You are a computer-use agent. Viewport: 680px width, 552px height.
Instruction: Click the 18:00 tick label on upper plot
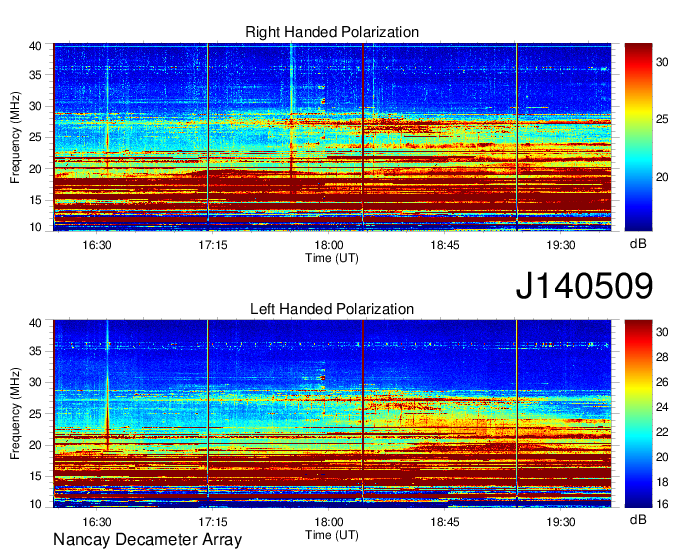pyautogui.click(x=329, y=245)
